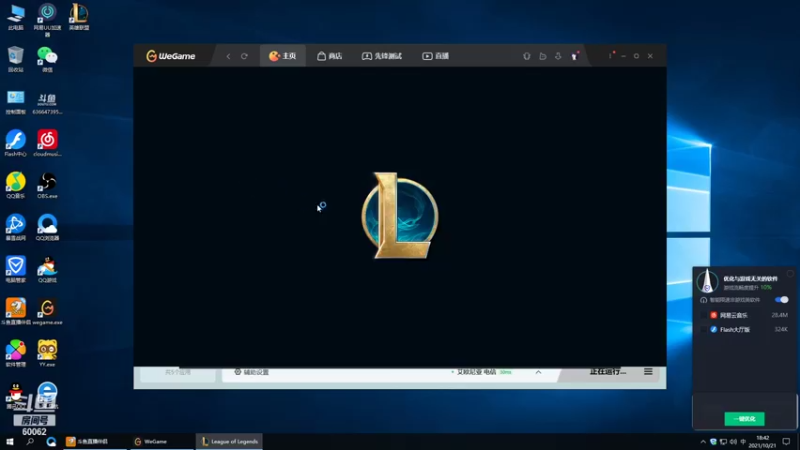Open taskbar search magnifier
This screenshot has height=450, width=800.
(30, 442)
